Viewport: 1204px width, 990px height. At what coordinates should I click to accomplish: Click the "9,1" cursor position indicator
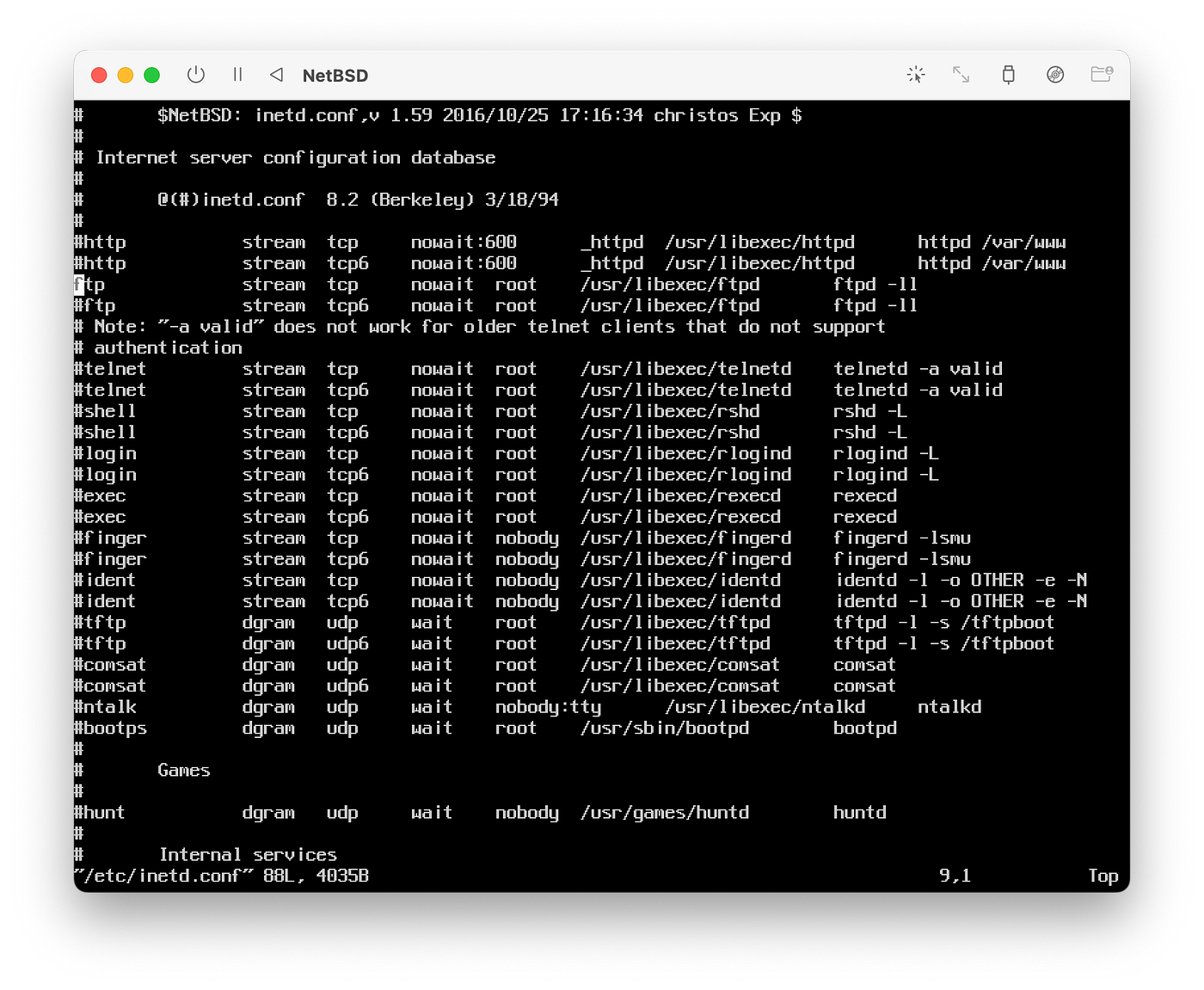pos(955,876)
